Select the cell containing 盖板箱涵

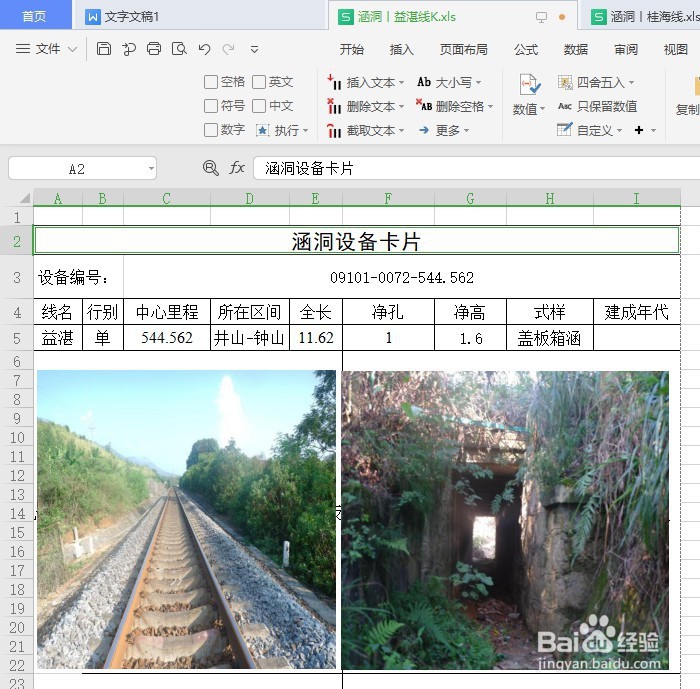[x=550, y=338]
